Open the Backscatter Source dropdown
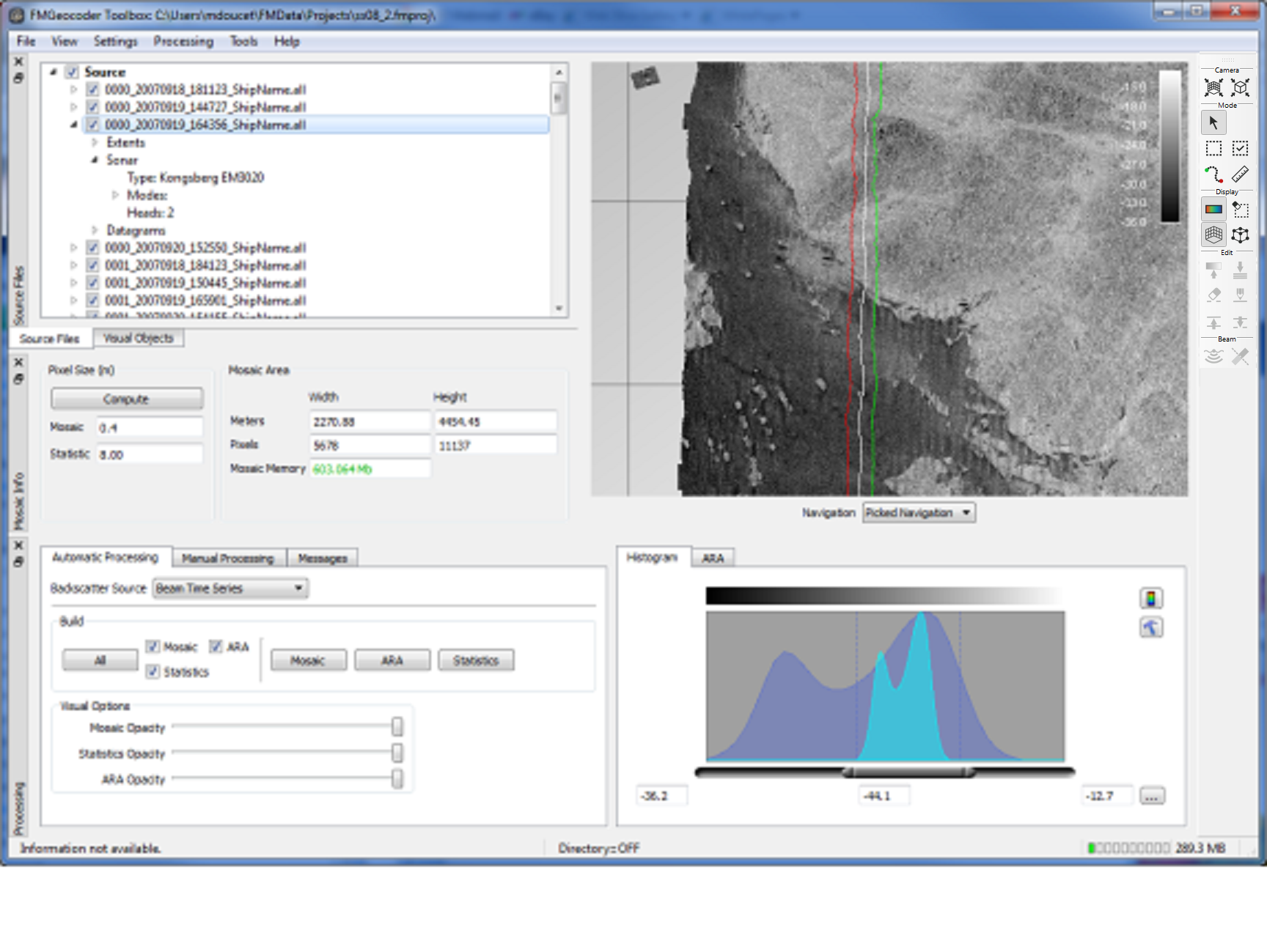 tap(230, 588)
